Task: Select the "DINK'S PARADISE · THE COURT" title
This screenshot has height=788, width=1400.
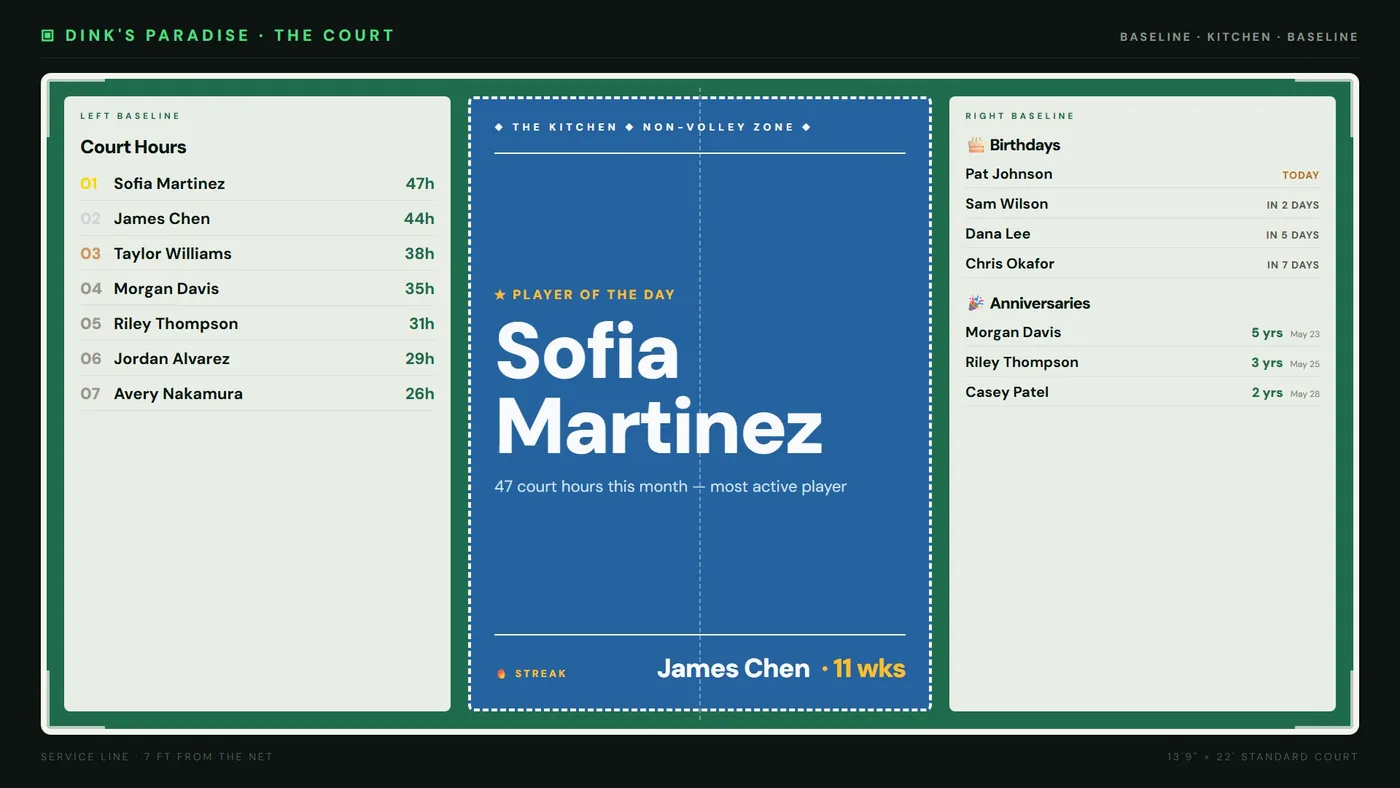Action: click(x=230, y=36)
